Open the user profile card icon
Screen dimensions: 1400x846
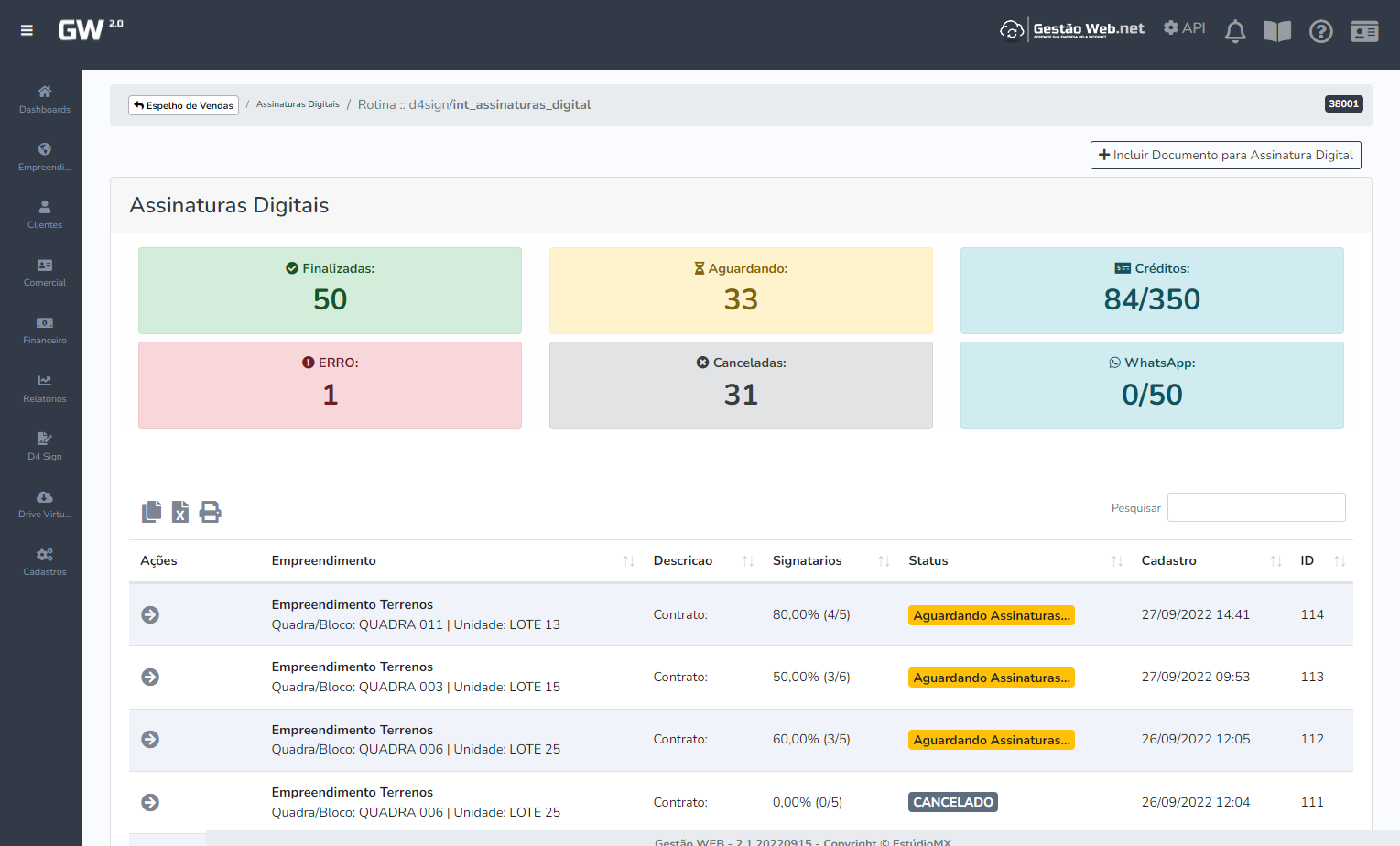(1363, 31)
